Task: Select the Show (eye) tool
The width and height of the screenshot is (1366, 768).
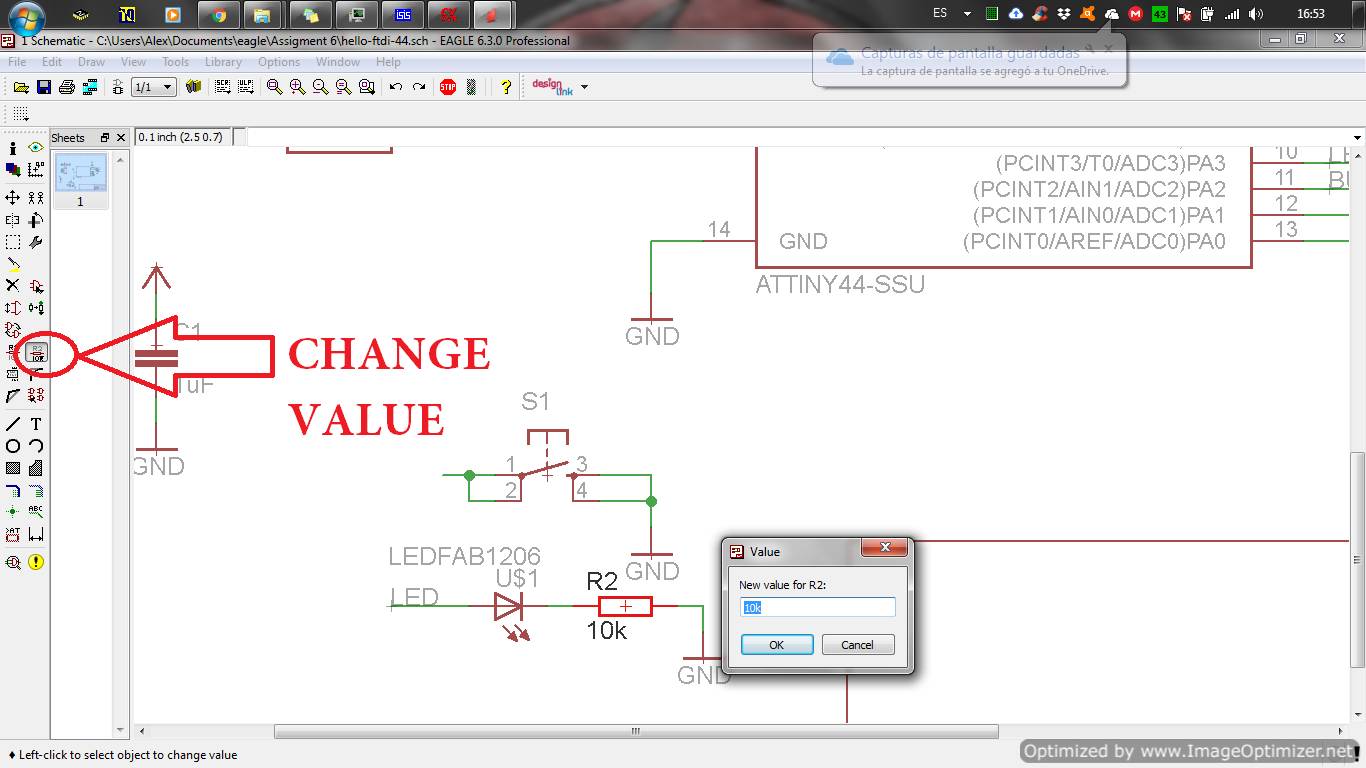Action: click(x=36, y=148)
